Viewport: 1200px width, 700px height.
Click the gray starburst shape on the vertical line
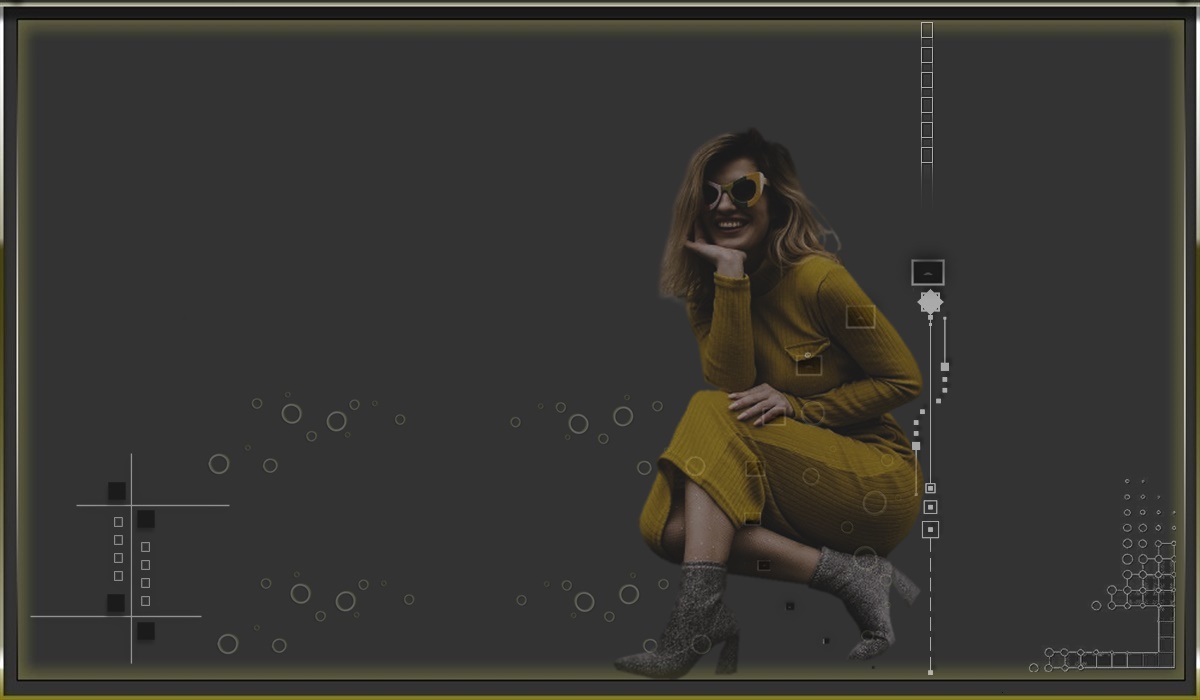click(930, 302)
